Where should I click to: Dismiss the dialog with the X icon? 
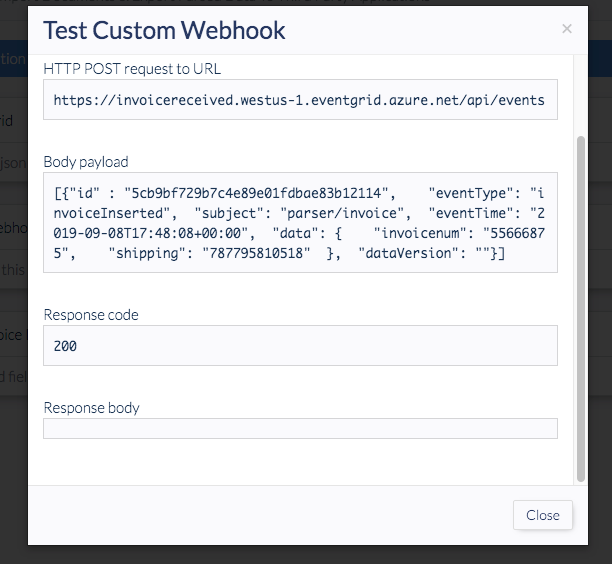click(567, 29)
